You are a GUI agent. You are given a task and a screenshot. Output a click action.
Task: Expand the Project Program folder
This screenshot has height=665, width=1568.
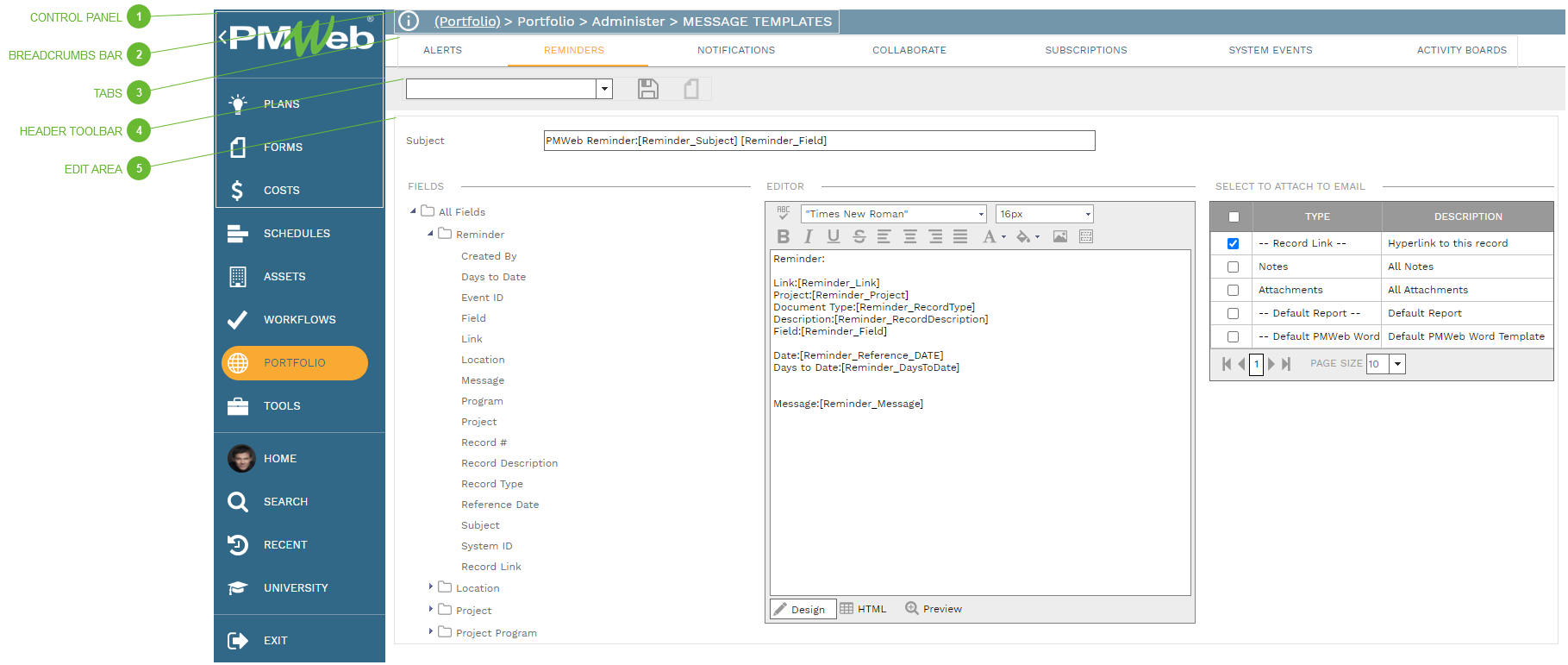[430, 632]
